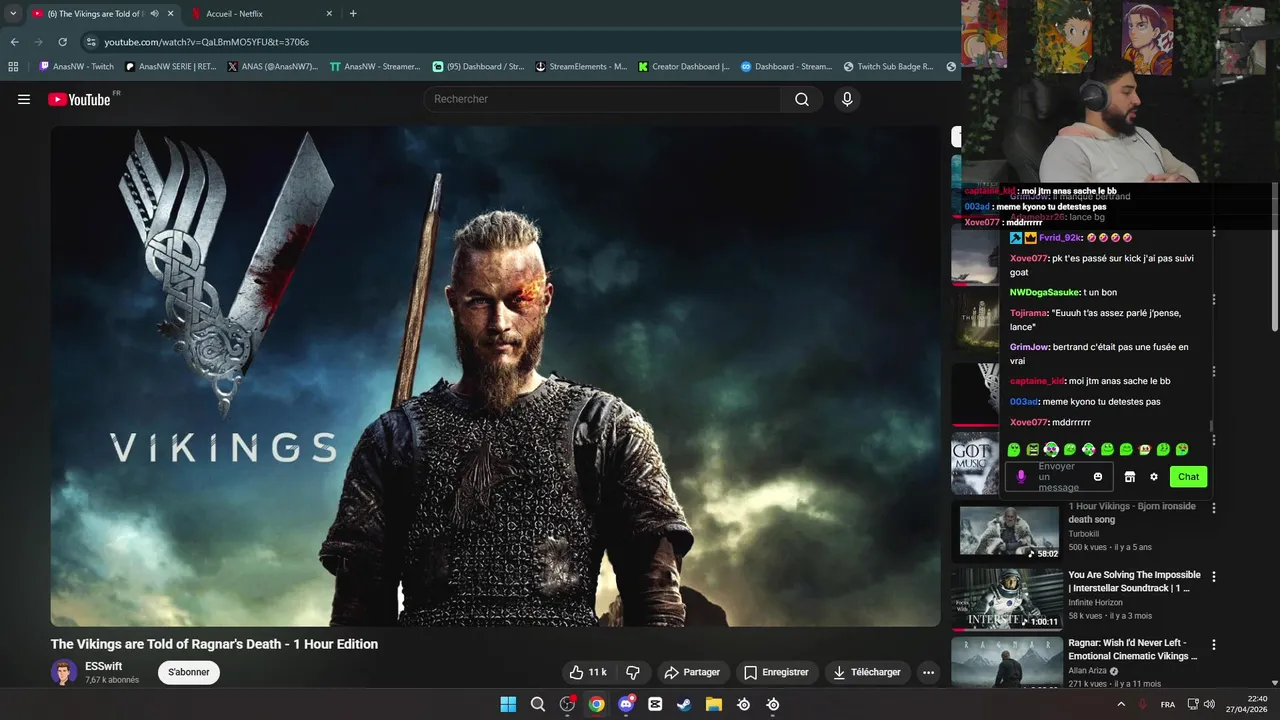The image size is (1280, 720).
Task: Open Windows Start menu
Action: 508,704
